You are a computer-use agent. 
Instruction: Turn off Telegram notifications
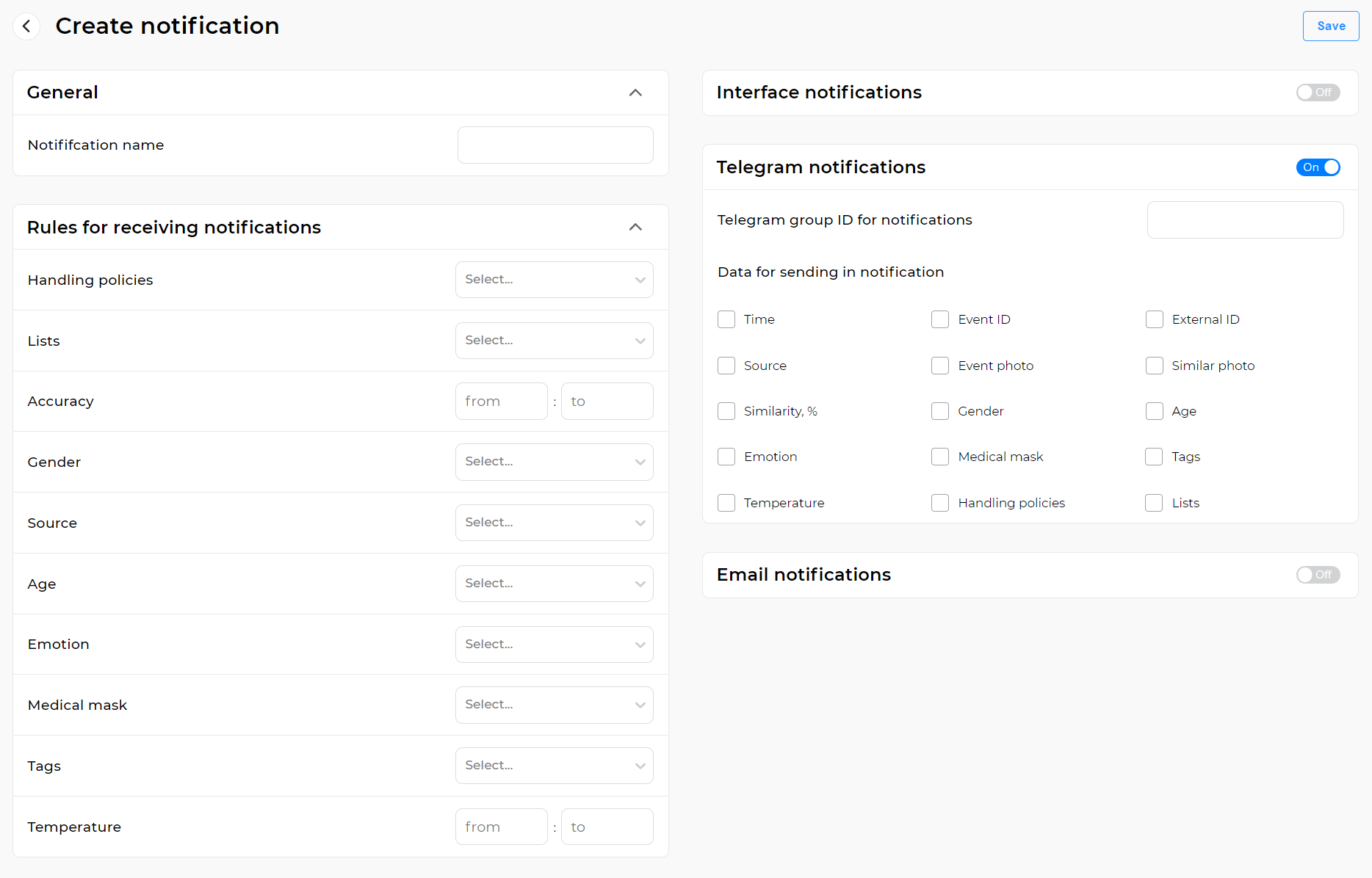pyautogui.click(x=1318, y=167)
